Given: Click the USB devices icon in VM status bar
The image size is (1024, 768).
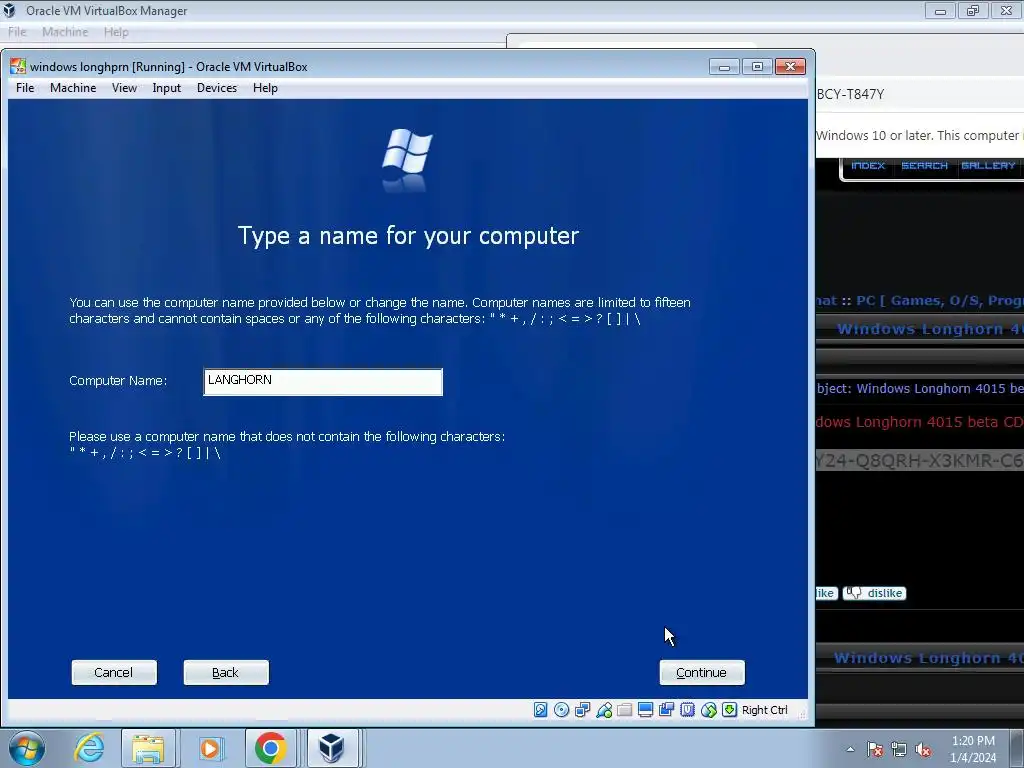Looking at the screenshot, I should click(x=604, y=710).
